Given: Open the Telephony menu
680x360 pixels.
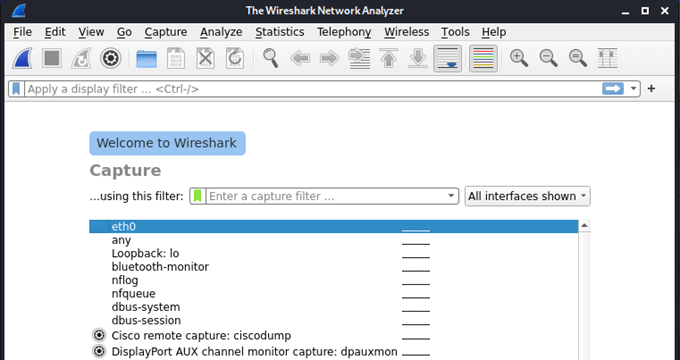Looking at the screenshot, I should coord(344,32).
